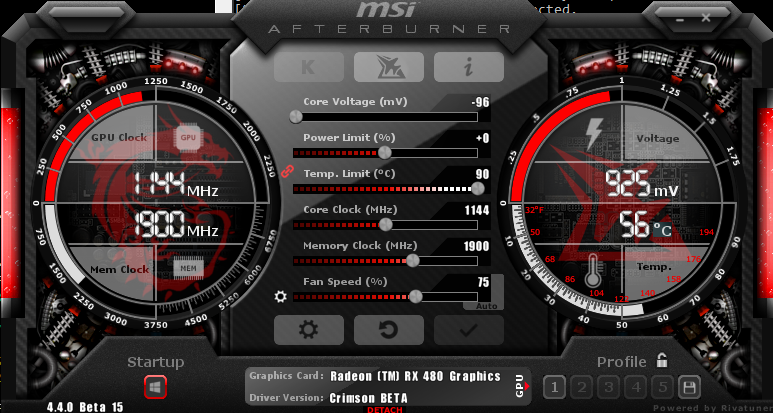Image resolution: width=773 pixels, height=413 pixels.
Task: Select profile slot 3
Action: point(609,387)
